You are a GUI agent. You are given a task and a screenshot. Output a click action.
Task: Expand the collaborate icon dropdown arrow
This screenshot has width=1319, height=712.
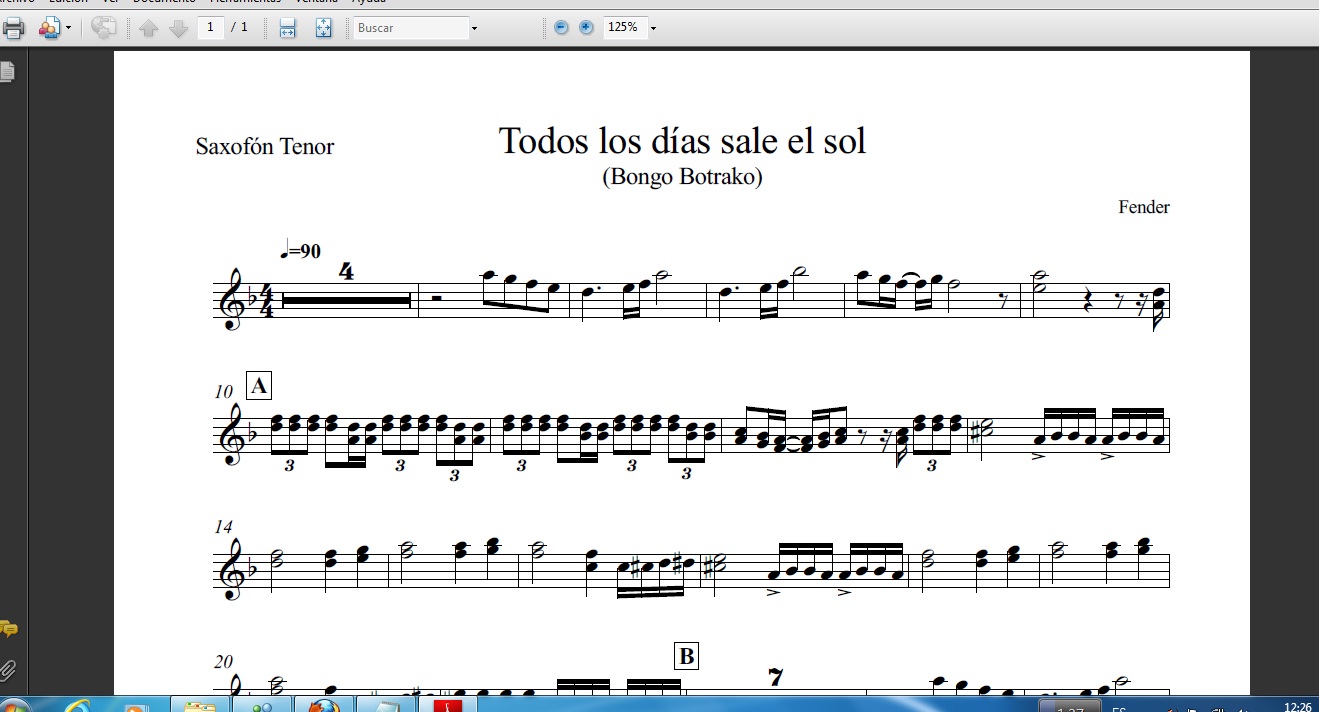68,29
